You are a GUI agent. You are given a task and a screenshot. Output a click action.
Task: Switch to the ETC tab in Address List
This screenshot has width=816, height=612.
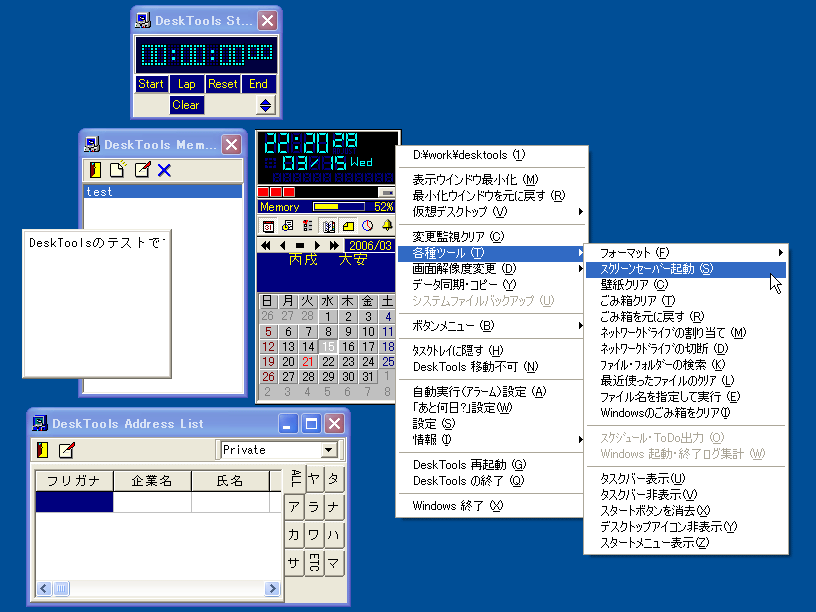[x=314, y=563]
